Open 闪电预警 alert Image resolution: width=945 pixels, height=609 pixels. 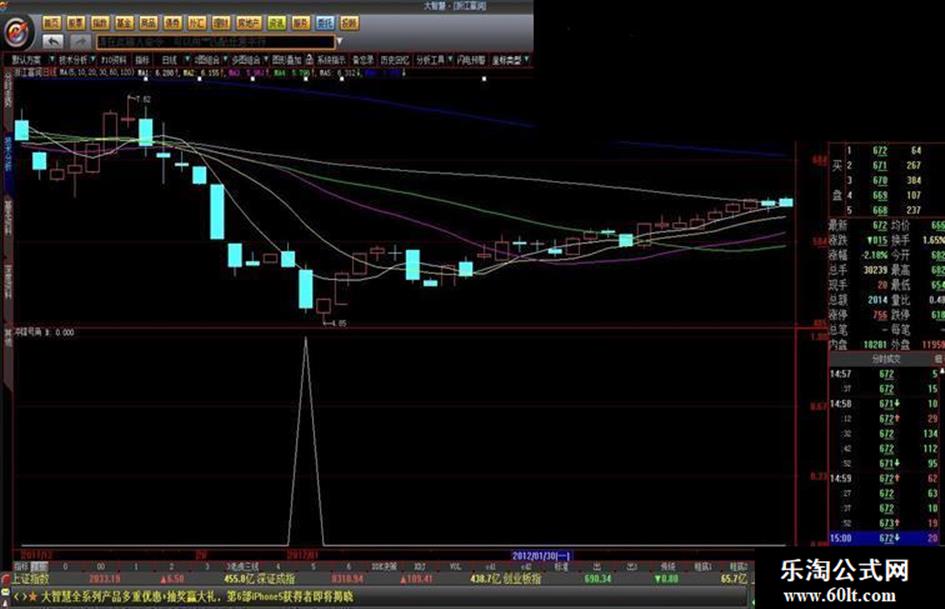click(471, 60)
